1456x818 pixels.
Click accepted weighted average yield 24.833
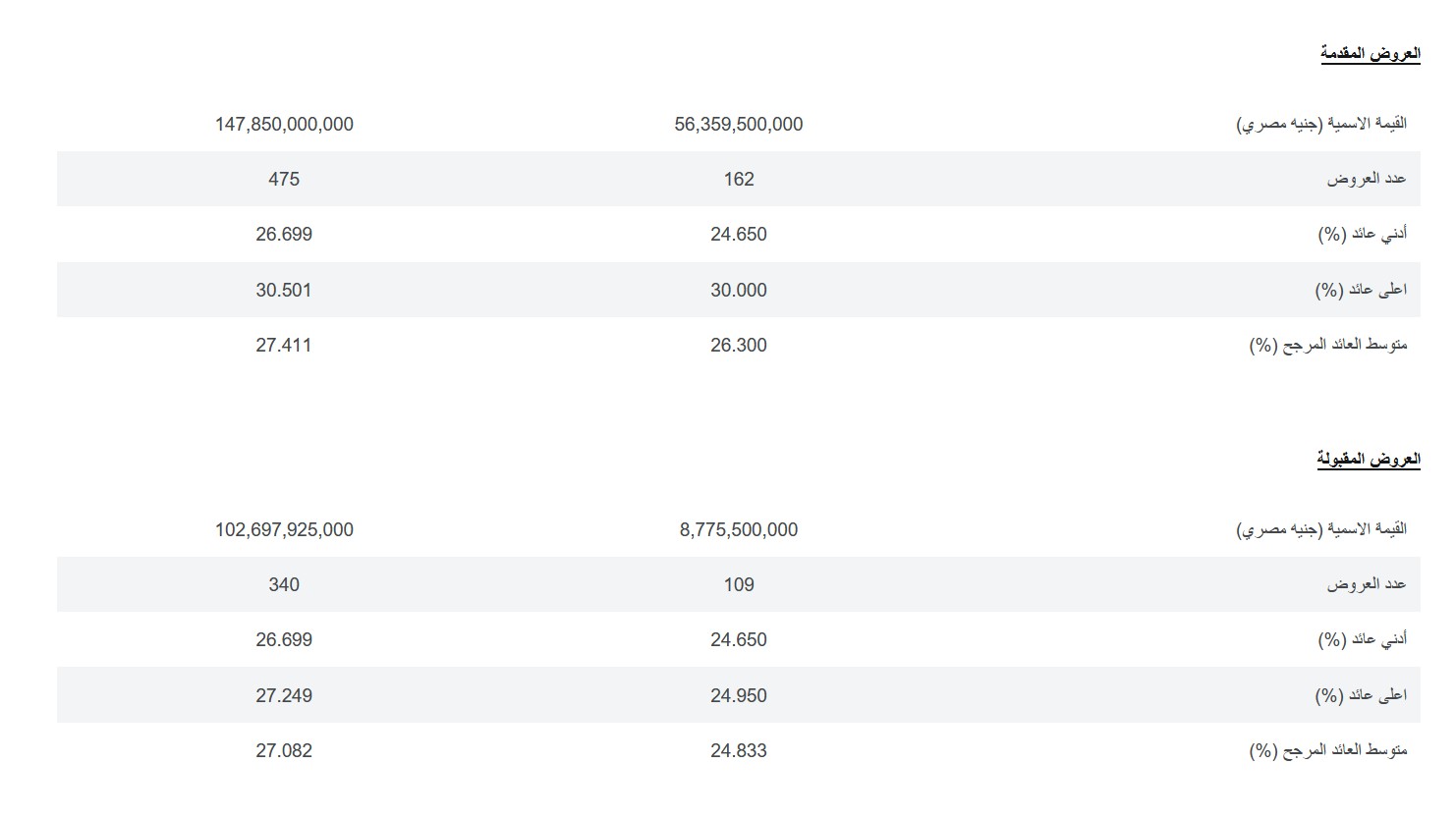pos(739,750)
